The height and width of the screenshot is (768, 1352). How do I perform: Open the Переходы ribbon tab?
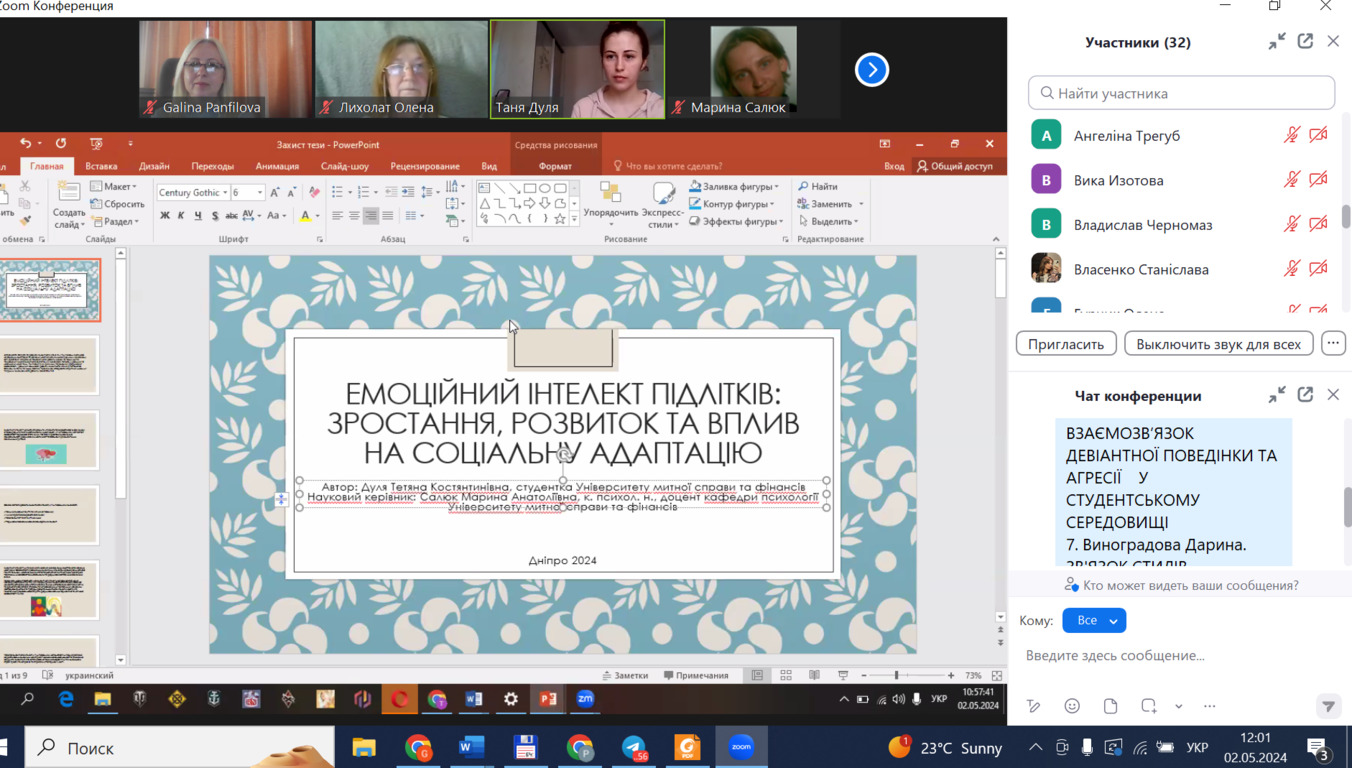(212, 166)
